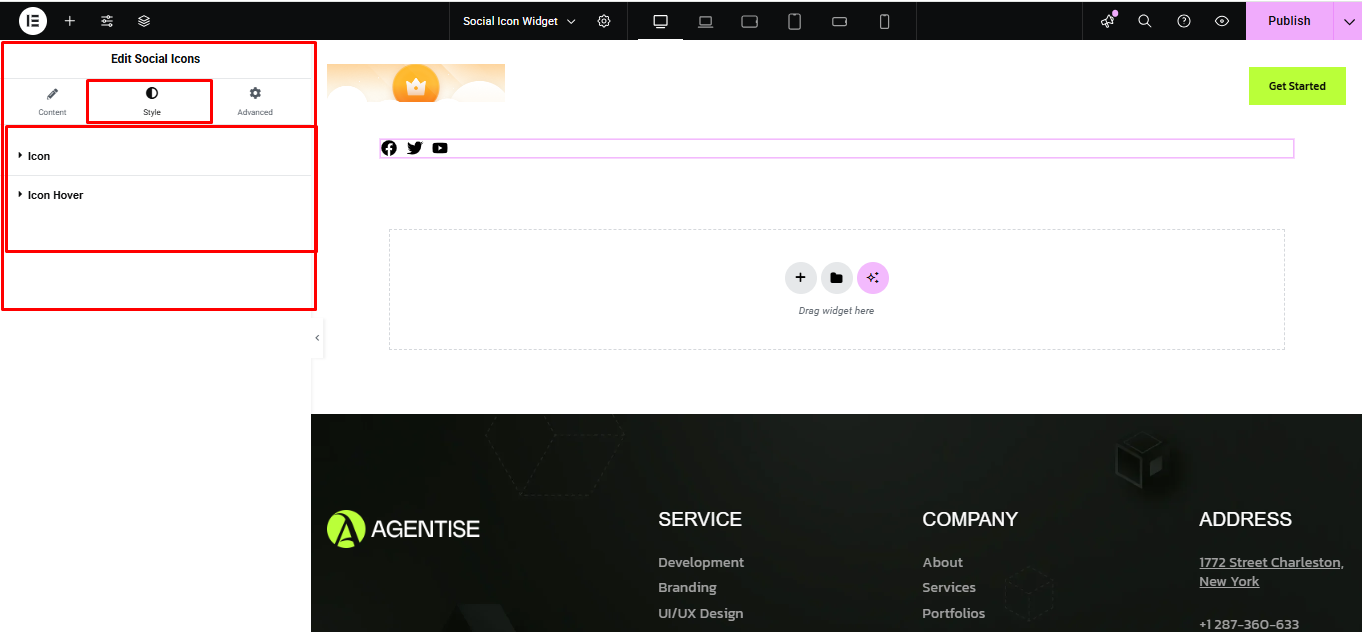Open the What's New notifications icon

[1108, 21]
